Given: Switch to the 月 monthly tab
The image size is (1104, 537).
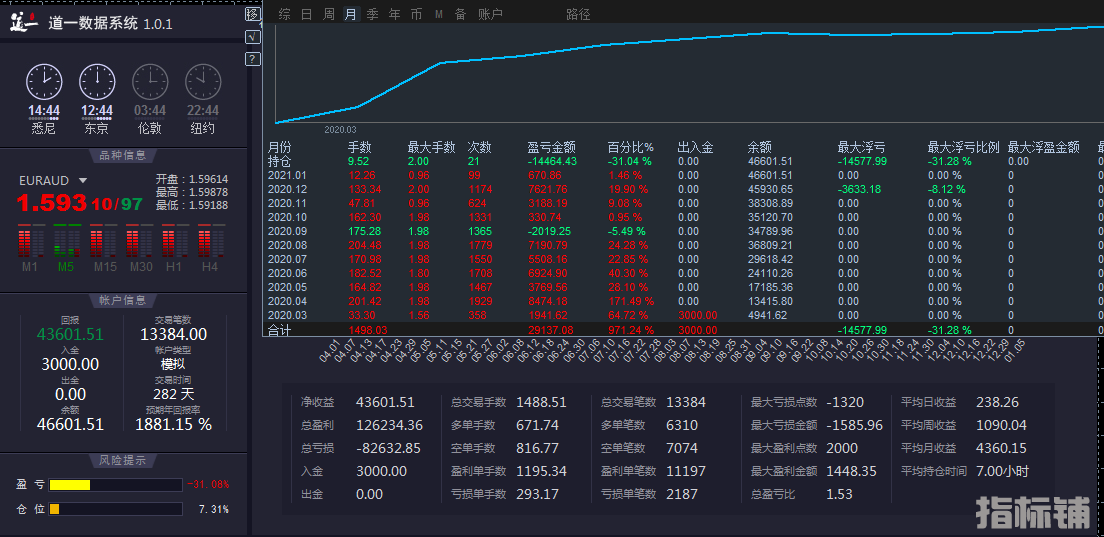Looking at the screenshot, I should coord(351,14).
